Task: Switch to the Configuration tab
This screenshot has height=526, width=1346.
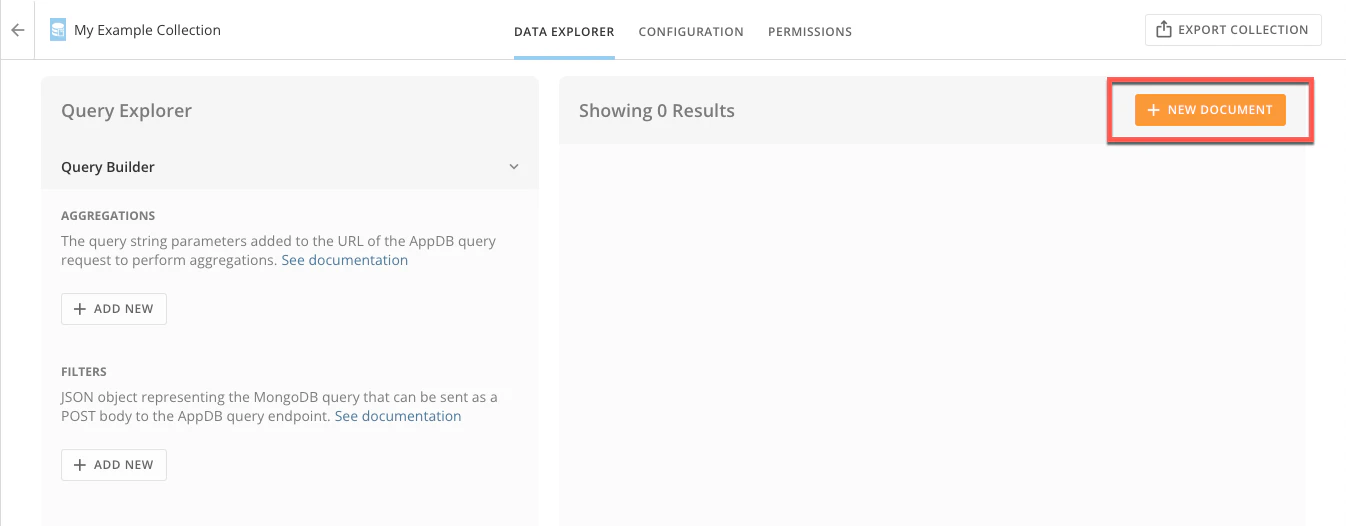Action: (x=691, y=32)
